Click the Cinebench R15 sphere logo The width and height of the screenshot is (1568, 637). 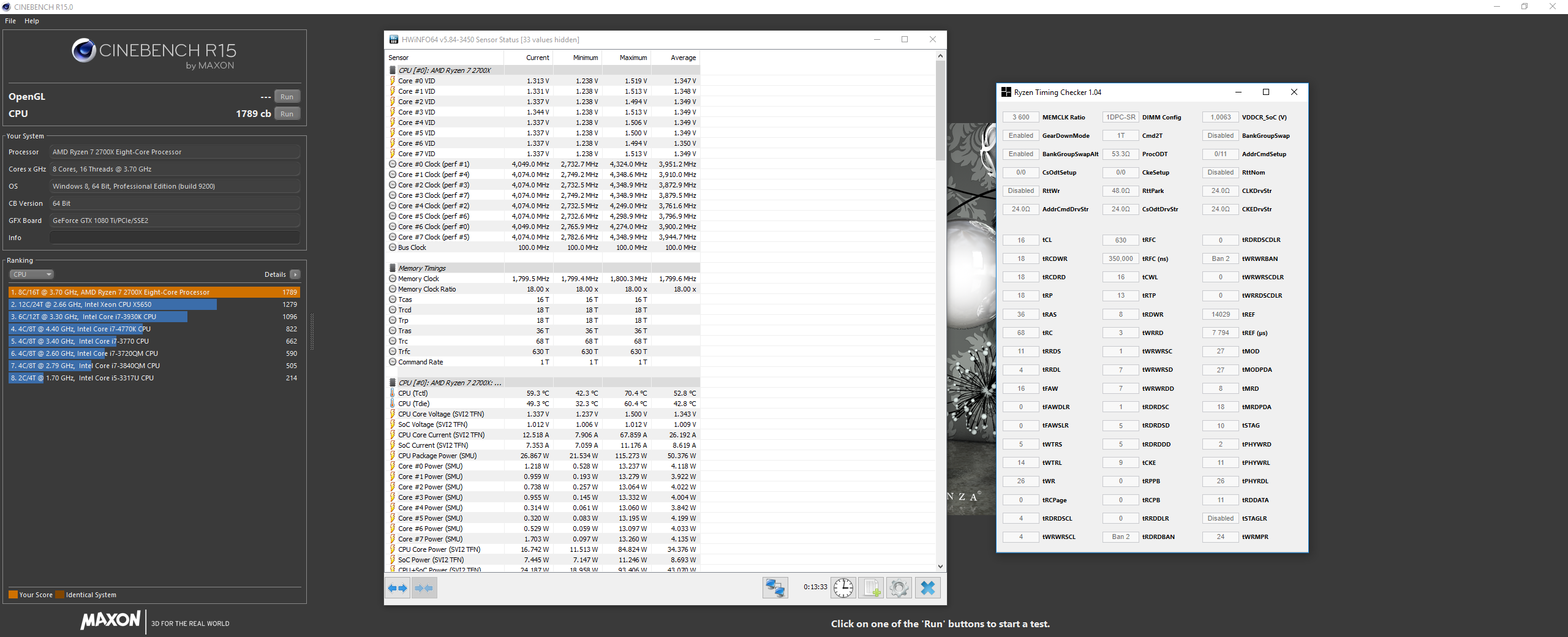pos(84,50)
